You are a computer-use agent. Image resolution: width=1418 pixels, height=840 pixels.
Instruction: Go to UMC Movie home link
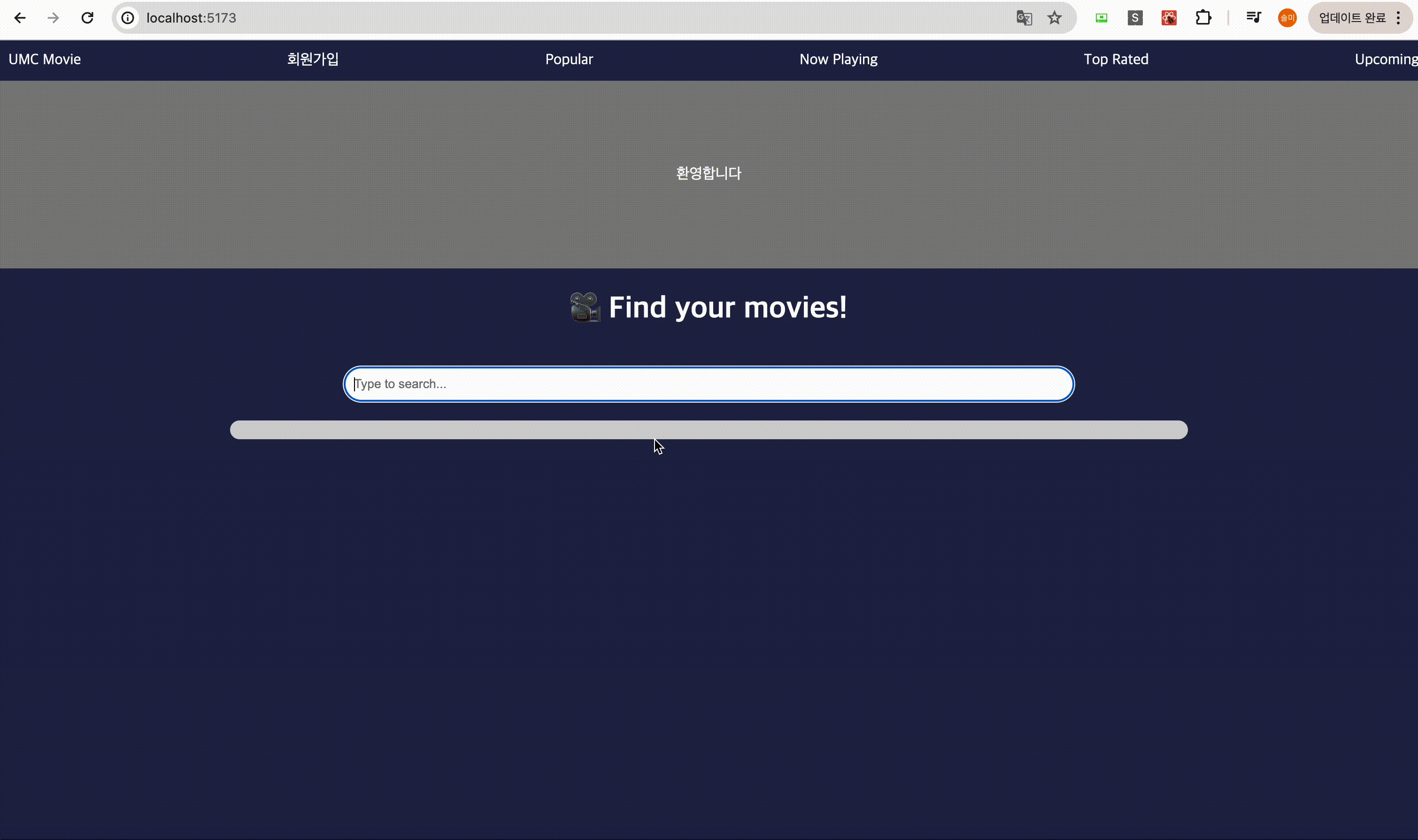pos(45,60)
